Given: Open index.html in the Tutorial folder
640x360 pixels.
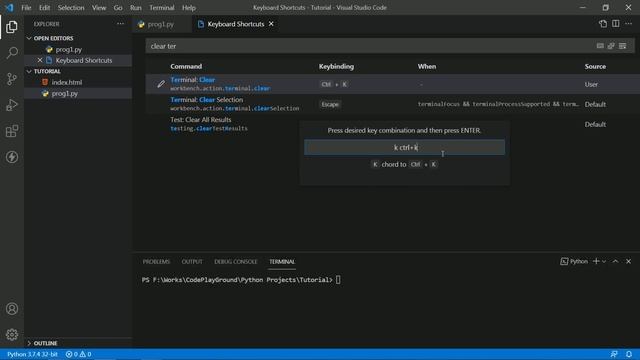Looking at the screenshot, I should point(67,82).
